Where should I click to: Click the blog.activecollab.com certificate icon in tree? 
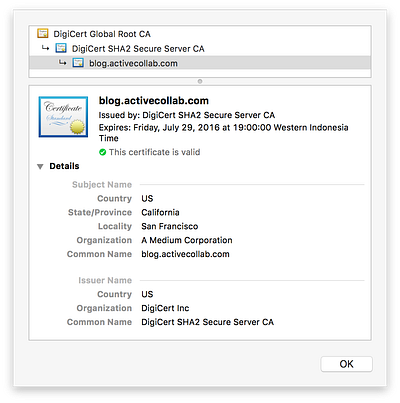[x=78, y=63]
